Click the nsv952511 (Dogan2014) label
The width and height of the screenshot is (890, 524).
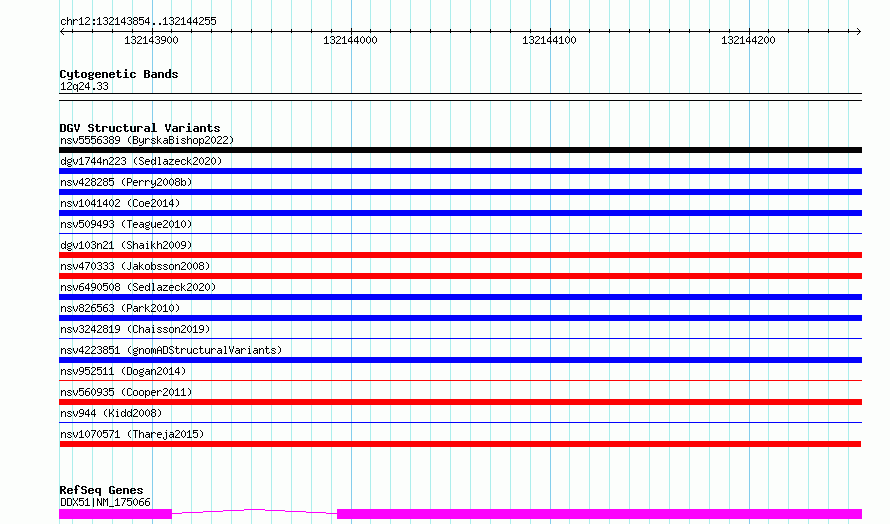[x=123, y=371]
